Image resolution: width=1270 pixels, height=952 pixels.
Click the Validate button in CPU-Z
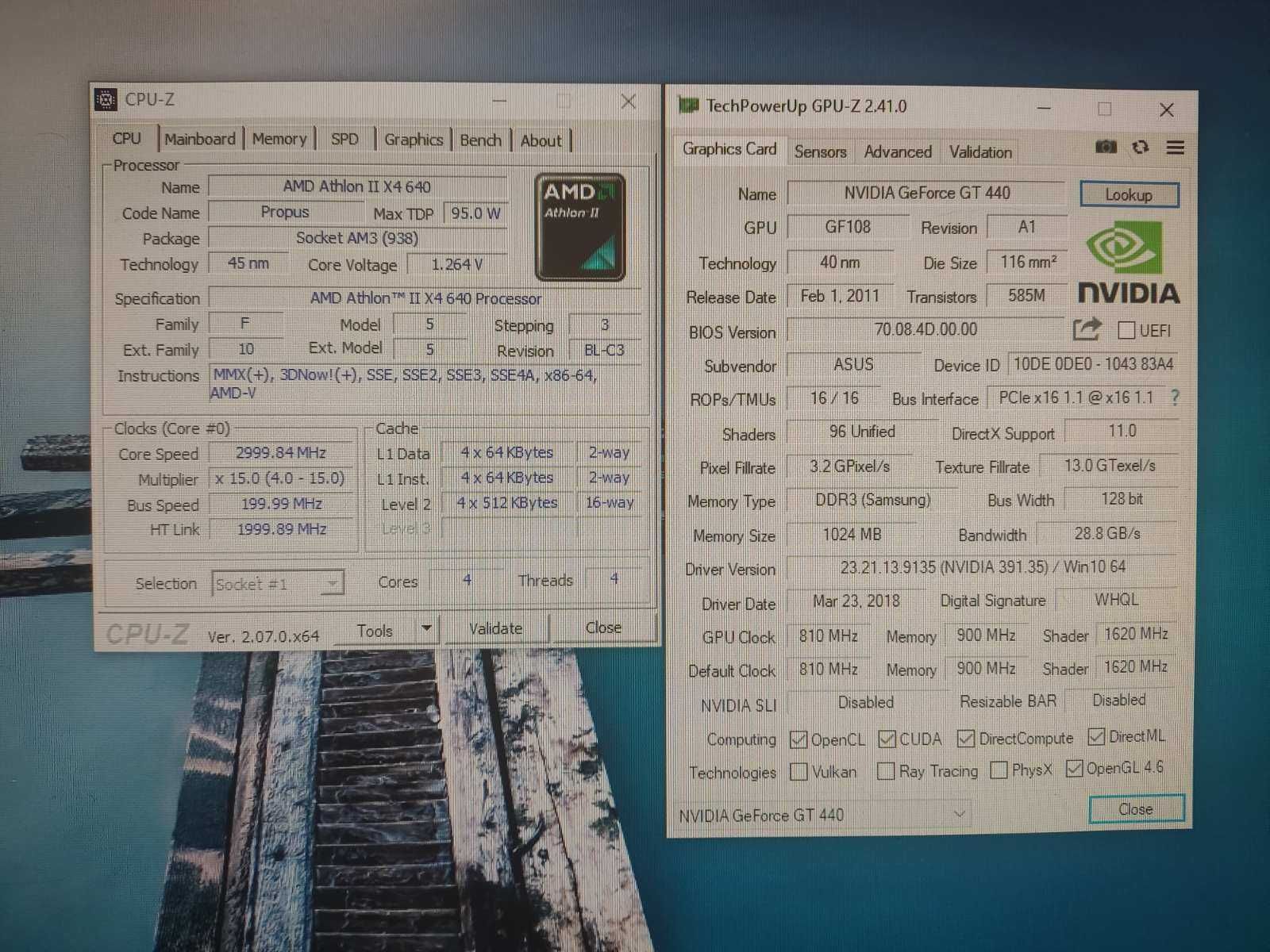click(x=496, y=629)
